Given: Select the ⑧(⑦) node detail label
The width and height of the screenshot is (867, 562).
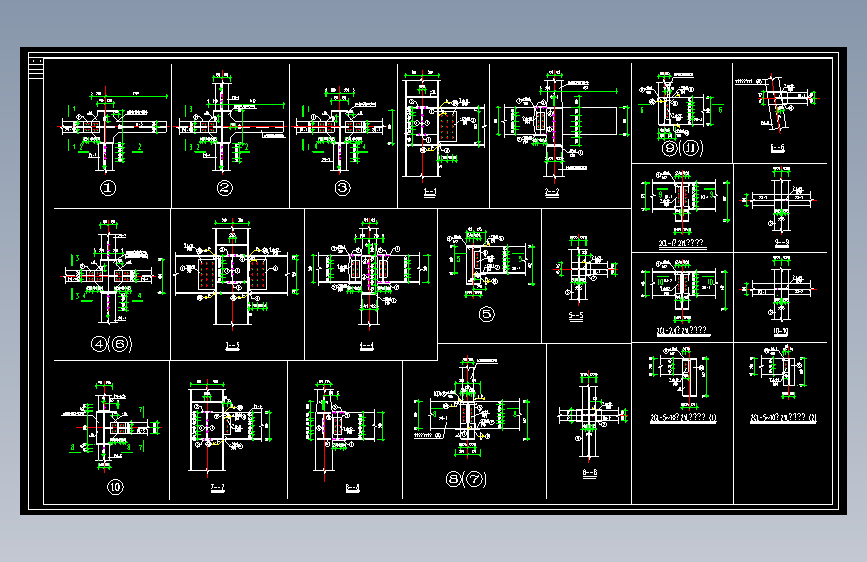Looking at the screenshot, I should [x=466, y=478].
